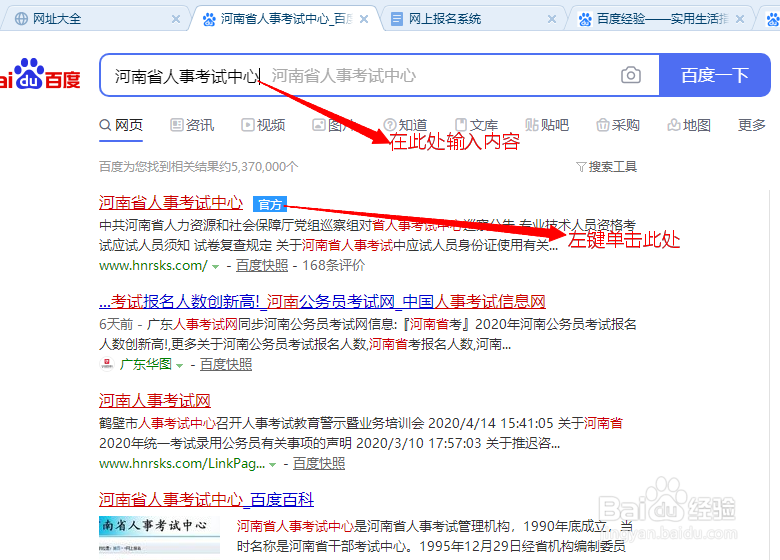Image resolution: width=780 pixels, height=560 pixels.
Task: Click the www.hnrsks.com/LinkPag... URL text
Action: tap(182, 464)
